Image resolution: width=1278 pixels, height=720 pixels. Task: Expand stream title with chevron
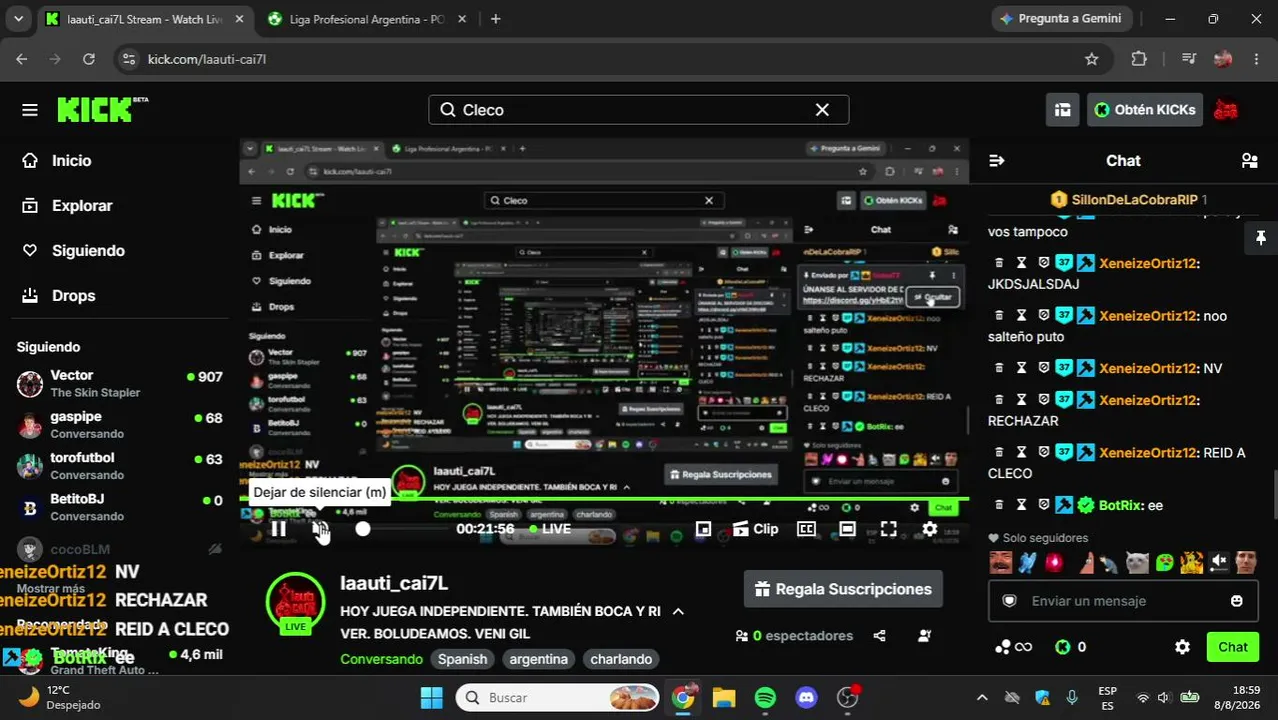point(678,611)
